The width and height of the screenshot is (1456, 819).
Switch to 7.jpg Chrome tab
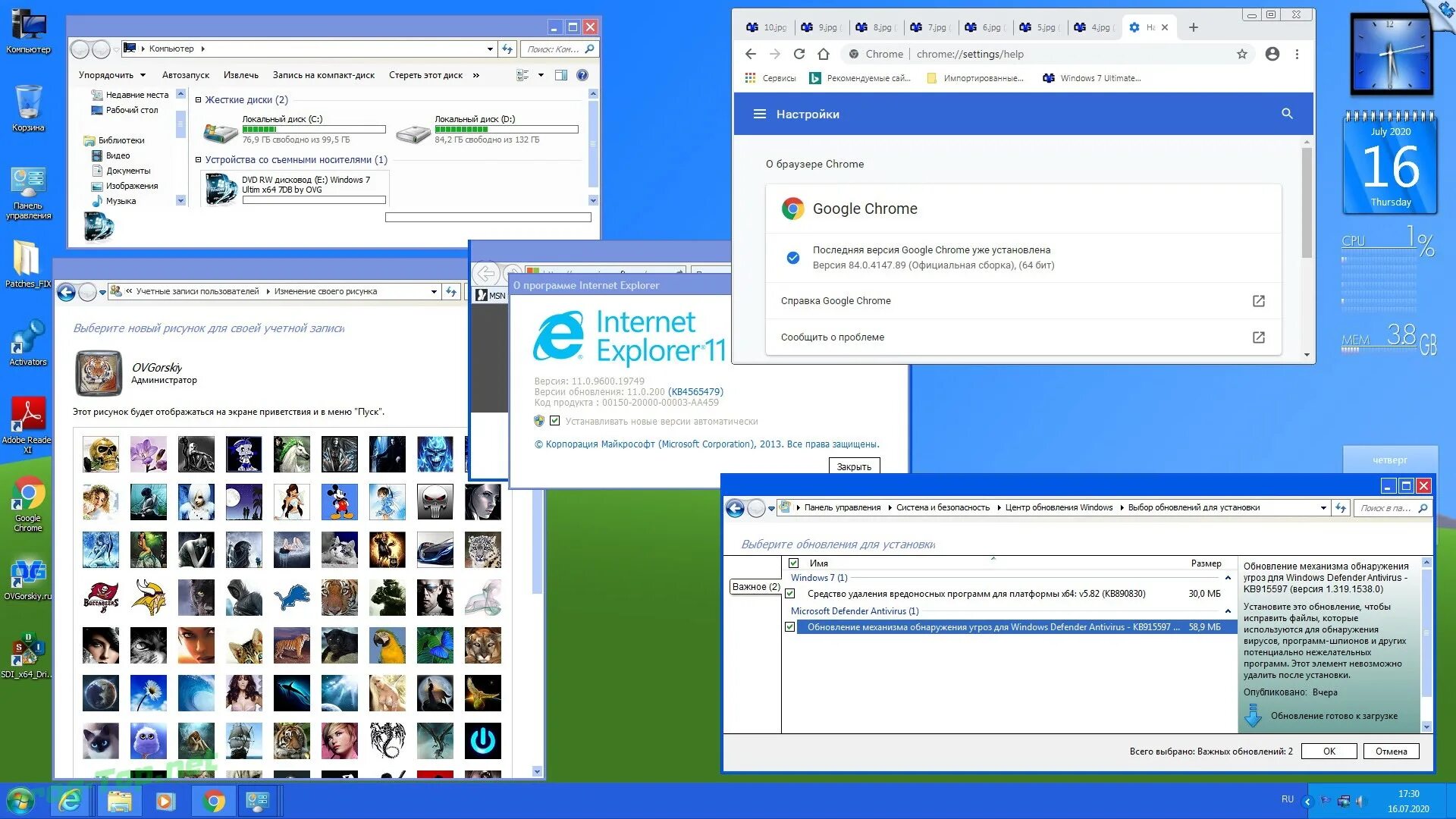(931, 27)
